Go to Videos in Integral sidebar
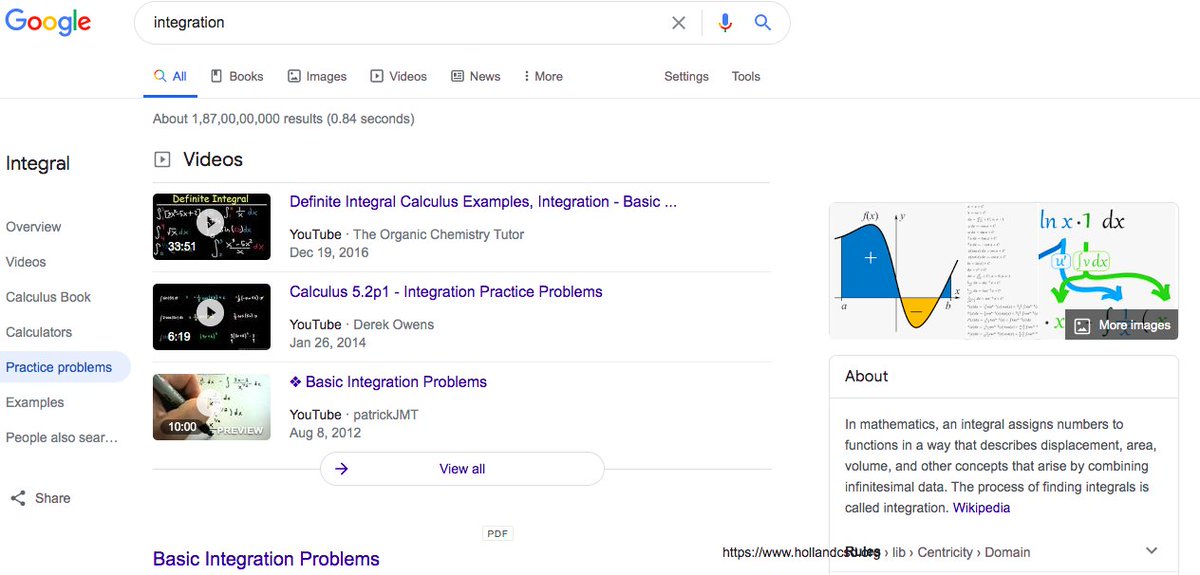The image size is (1200, 575). coord(26,262)
